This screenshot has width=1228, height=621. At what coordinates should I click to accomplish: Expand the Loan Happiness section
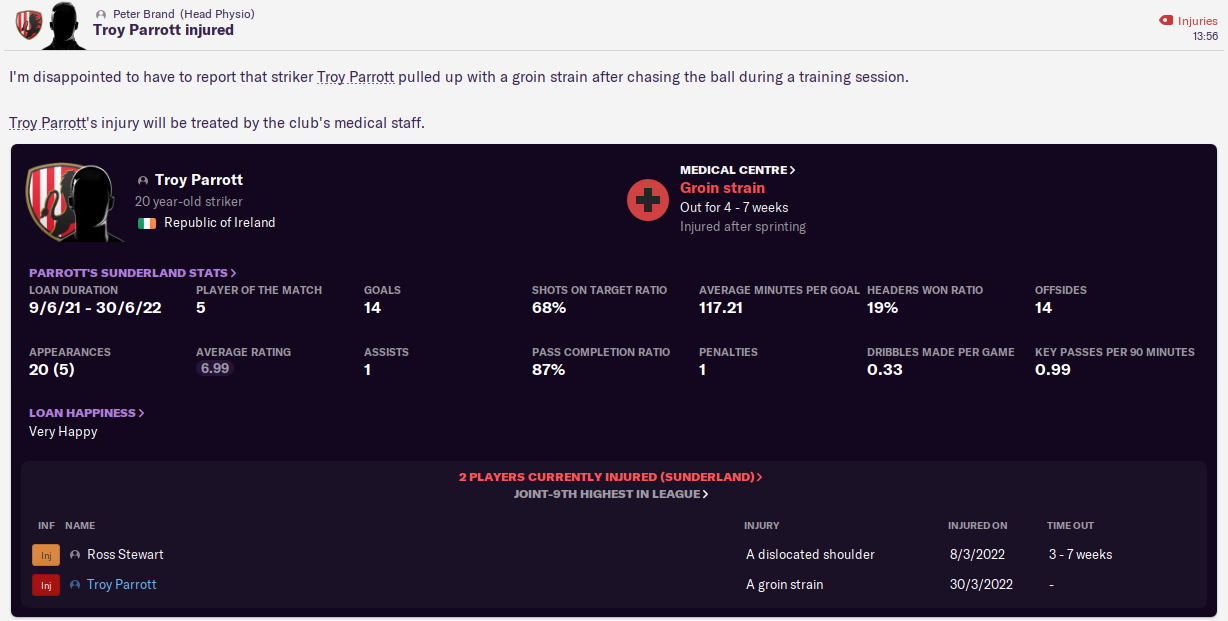pos(87,412)
